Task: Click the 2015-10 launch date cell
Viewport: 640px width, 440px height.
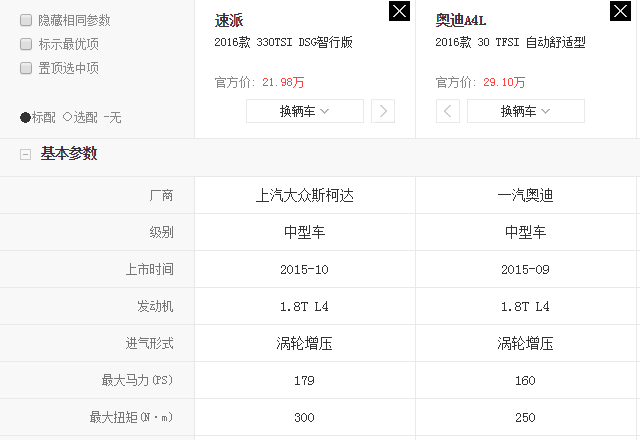Action: tap(304, 269)
